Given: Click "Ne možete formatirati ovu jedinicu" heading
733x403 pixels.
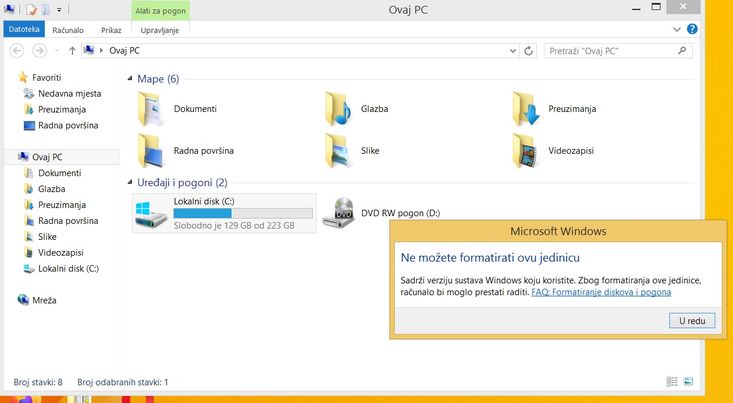Looking at the screenshot, I should pyautogui.click(x=490, y=258).
